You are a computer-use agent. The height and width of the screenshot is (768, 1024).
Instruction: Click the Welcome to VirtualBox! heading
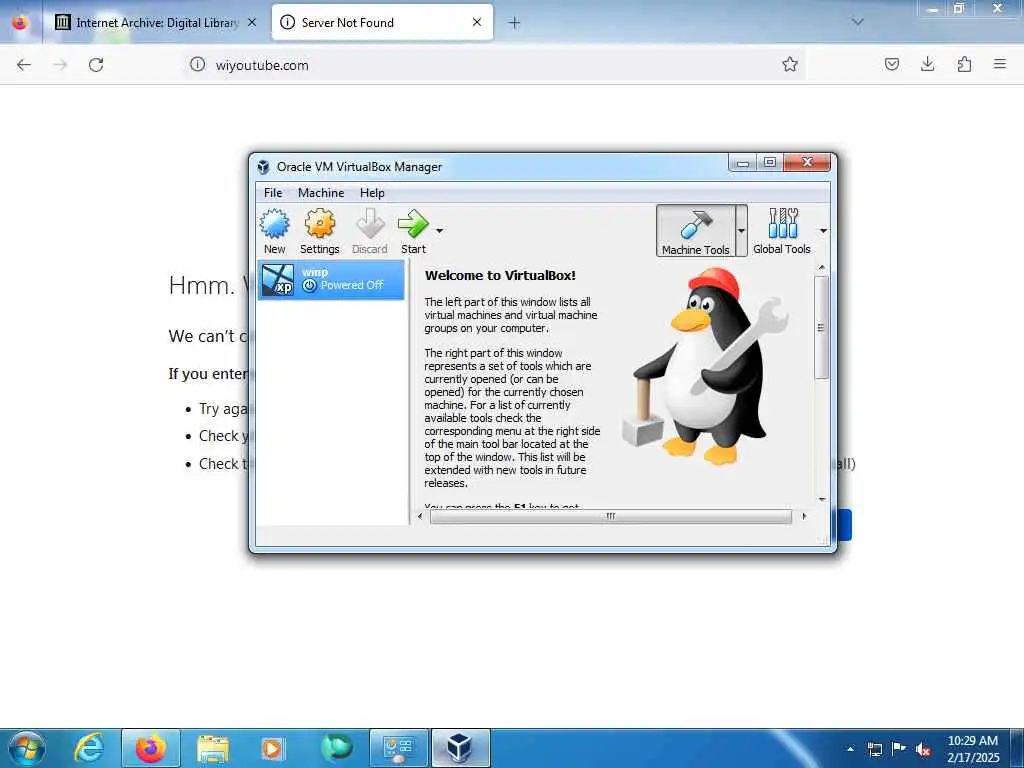[500, 276]
